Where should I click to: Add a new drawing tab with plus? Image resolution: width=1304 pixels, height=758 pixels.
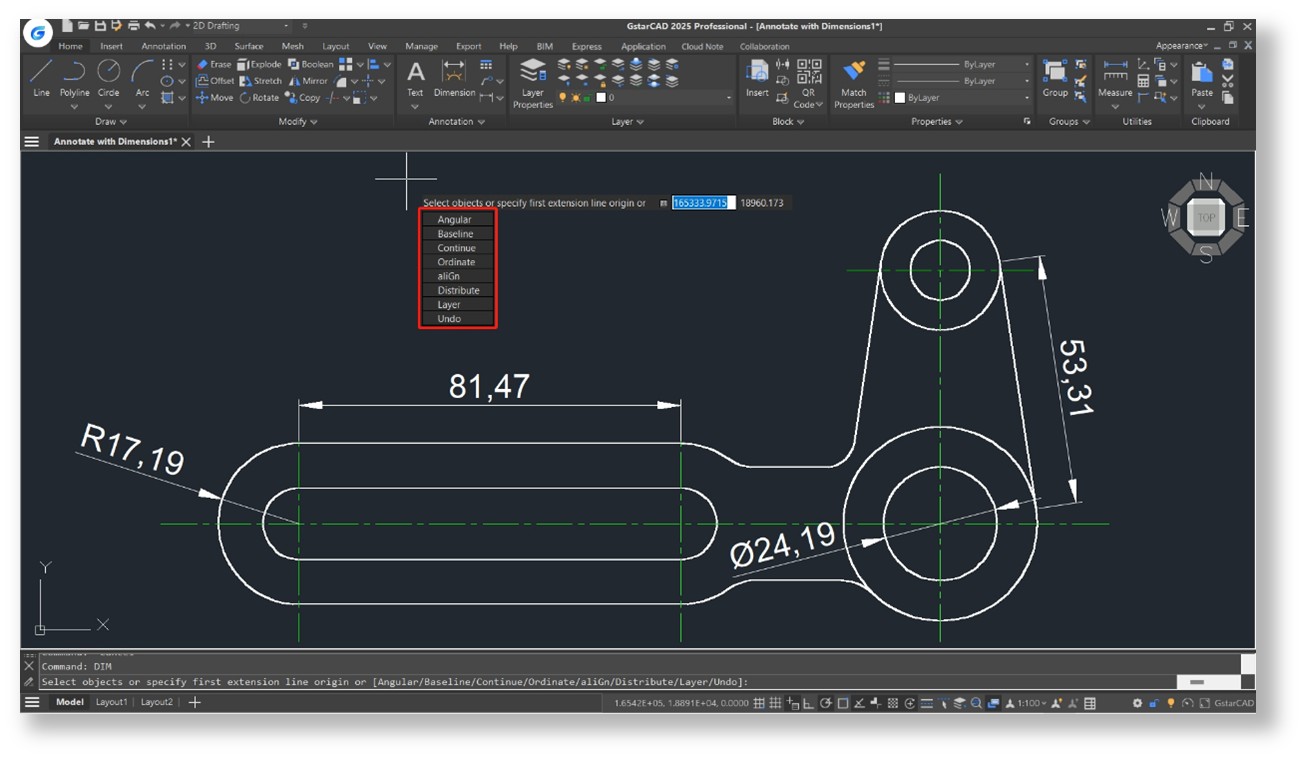click(x=208, y=142)
